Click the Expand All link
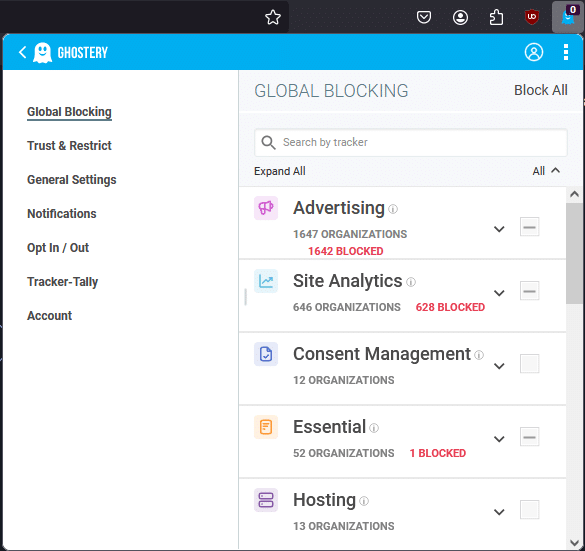Image resolution: width=585 pixels, height=551 pixels. pyautogui.click(x=280, y=171)
